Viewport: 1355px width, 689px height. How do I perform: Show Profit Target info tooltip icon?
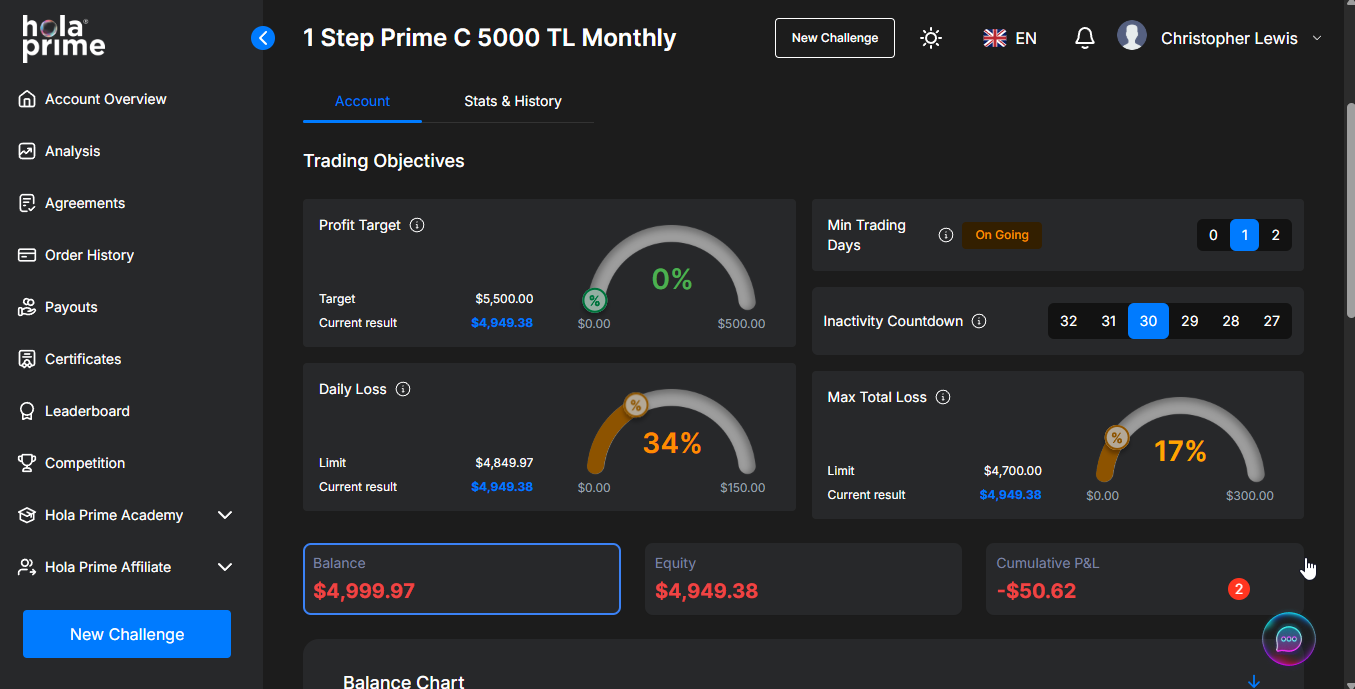pos(417,225)
